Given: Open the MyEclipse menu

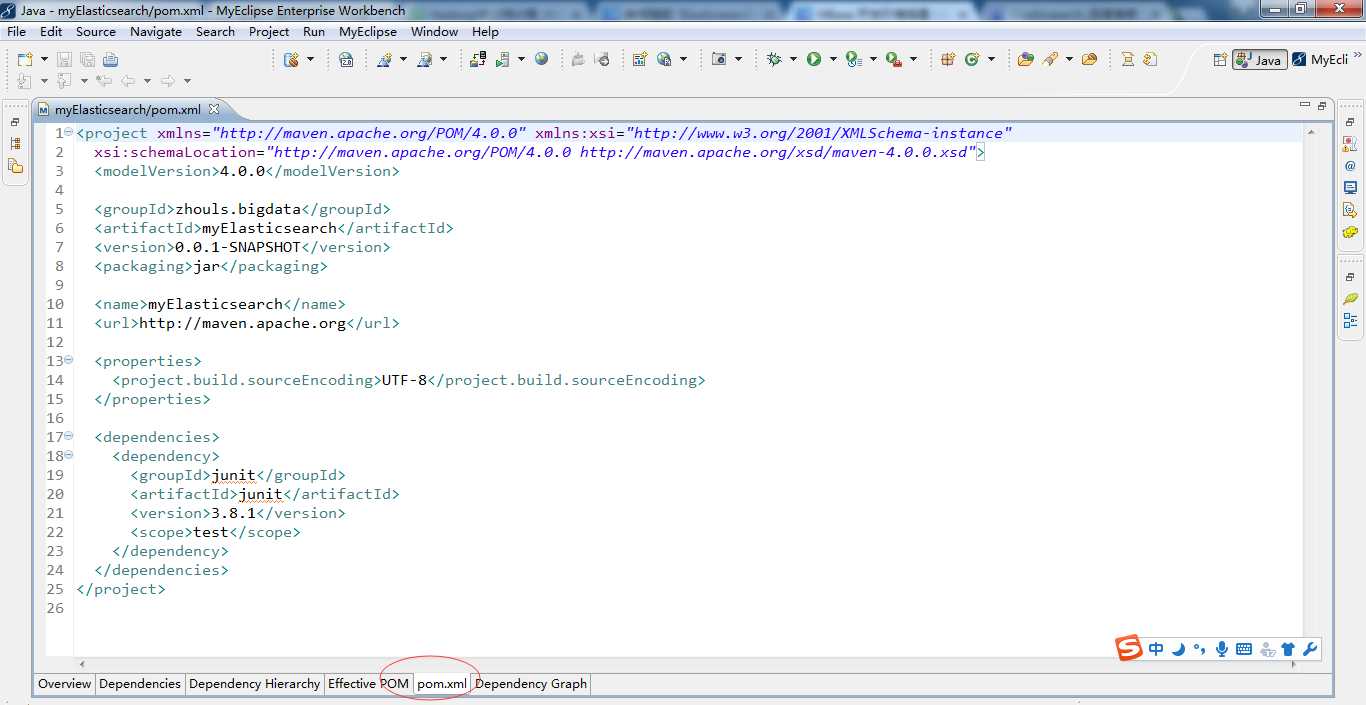Looking at the screenshot, I should 368,31.
